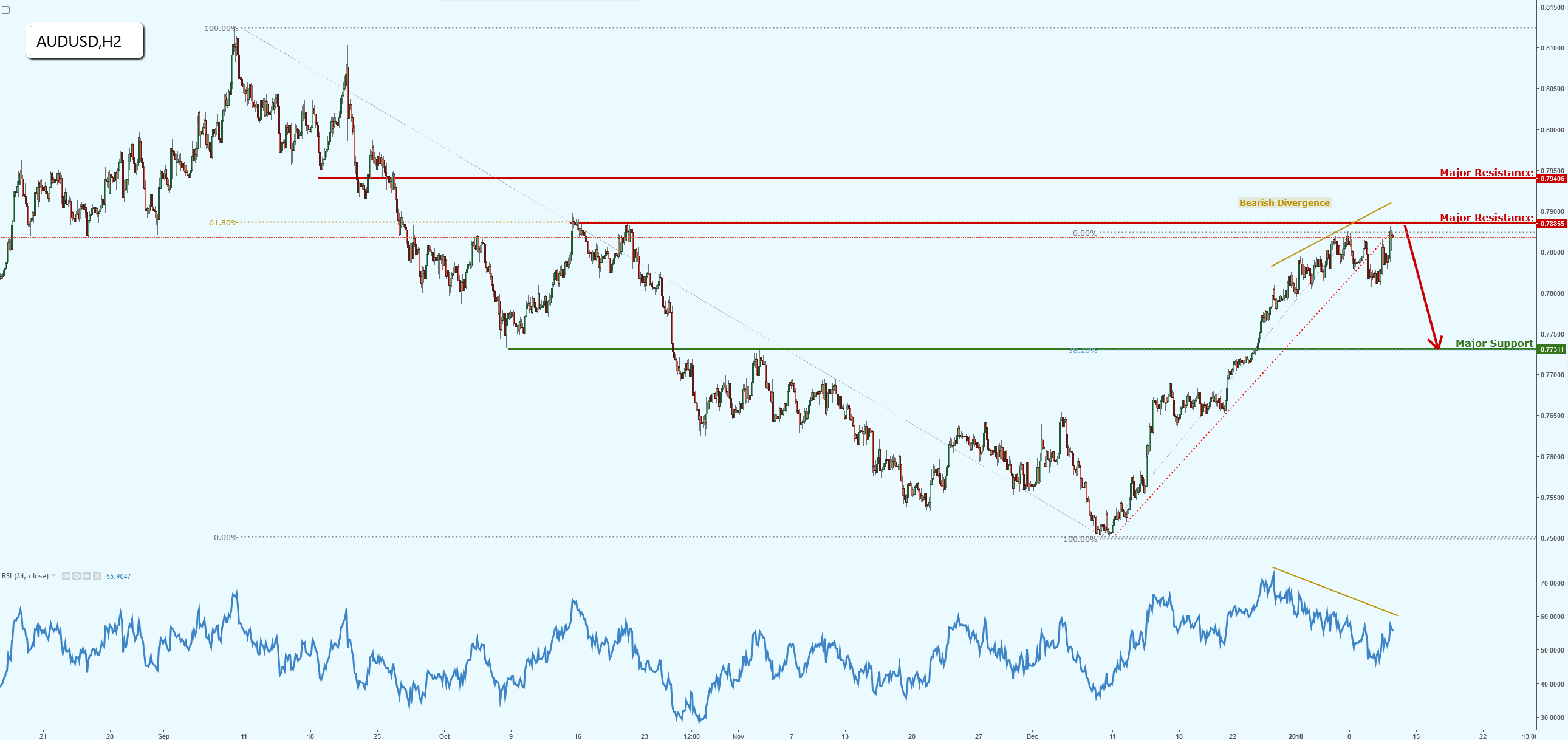Screen dimensions: 1568x740
Task: Click the 61.80% Fibonacci level label
Action: click(x=224, y=223)
